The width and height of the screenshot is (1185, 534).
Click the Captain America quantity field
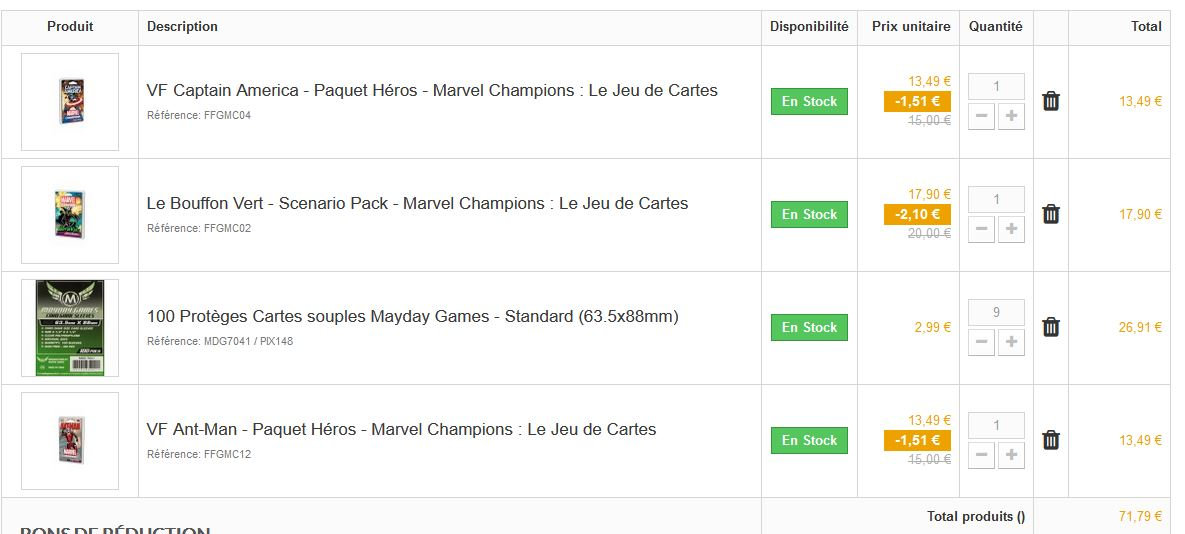point(996,86)
